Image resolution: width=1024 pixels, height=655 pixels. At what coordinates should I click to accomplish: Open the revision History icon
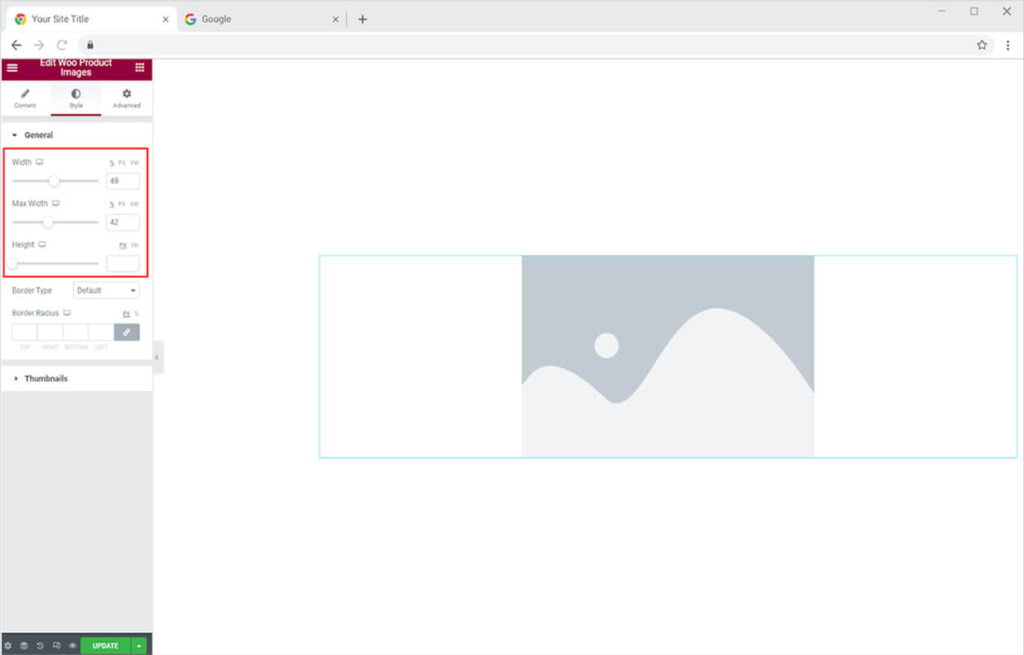click(x=39, y=646)
